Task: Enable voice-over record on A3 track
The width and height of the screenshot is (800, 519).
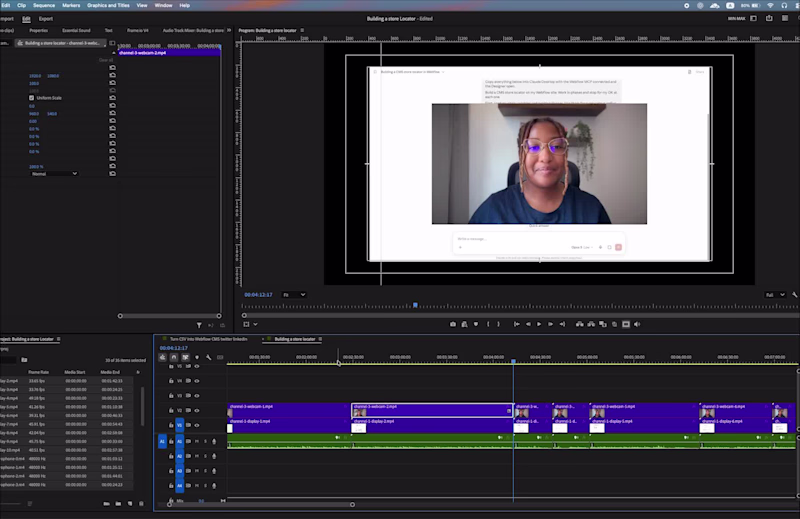Action: [214, 471]
